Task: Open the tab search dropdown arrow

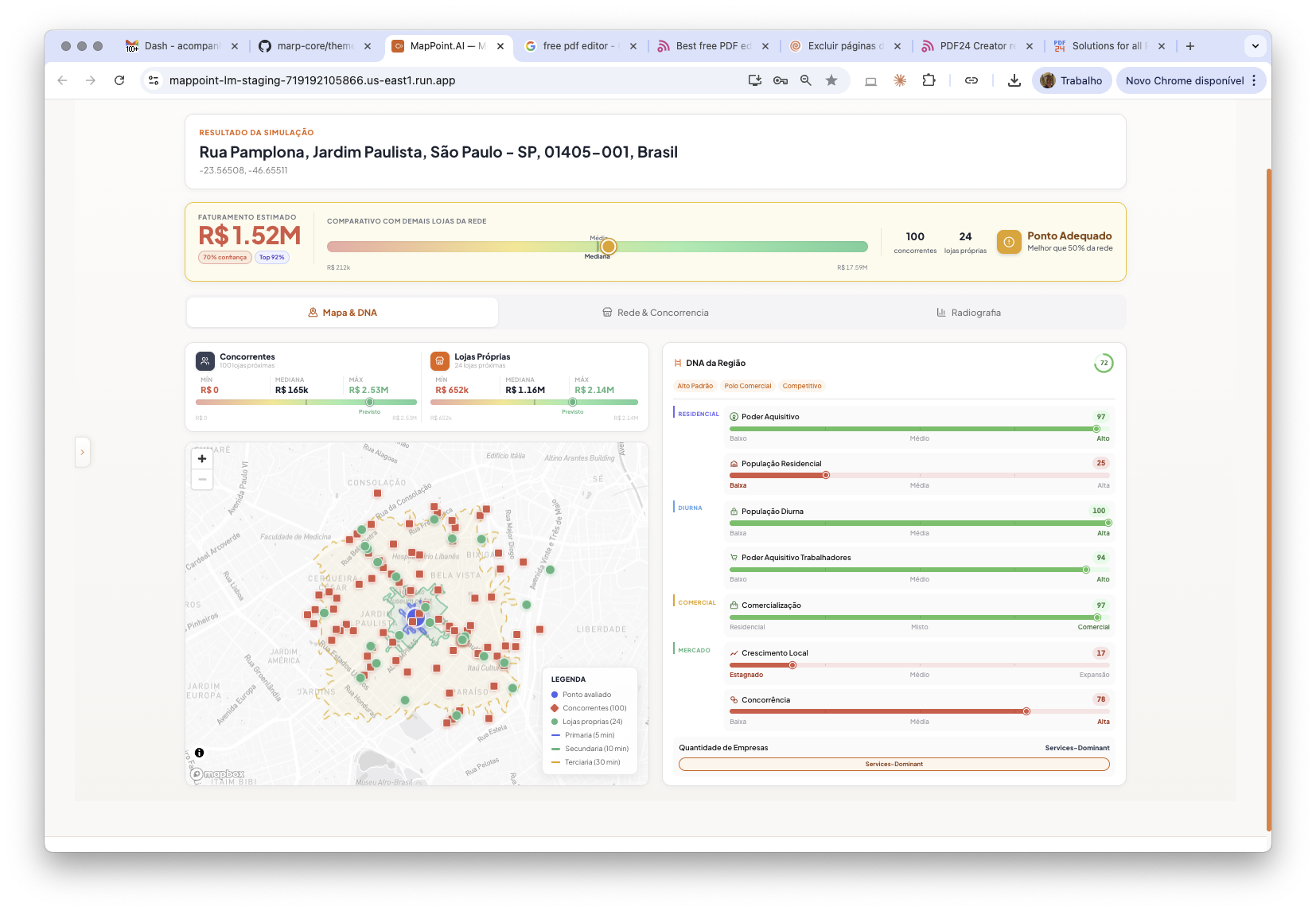Action: coord(1255,46)
